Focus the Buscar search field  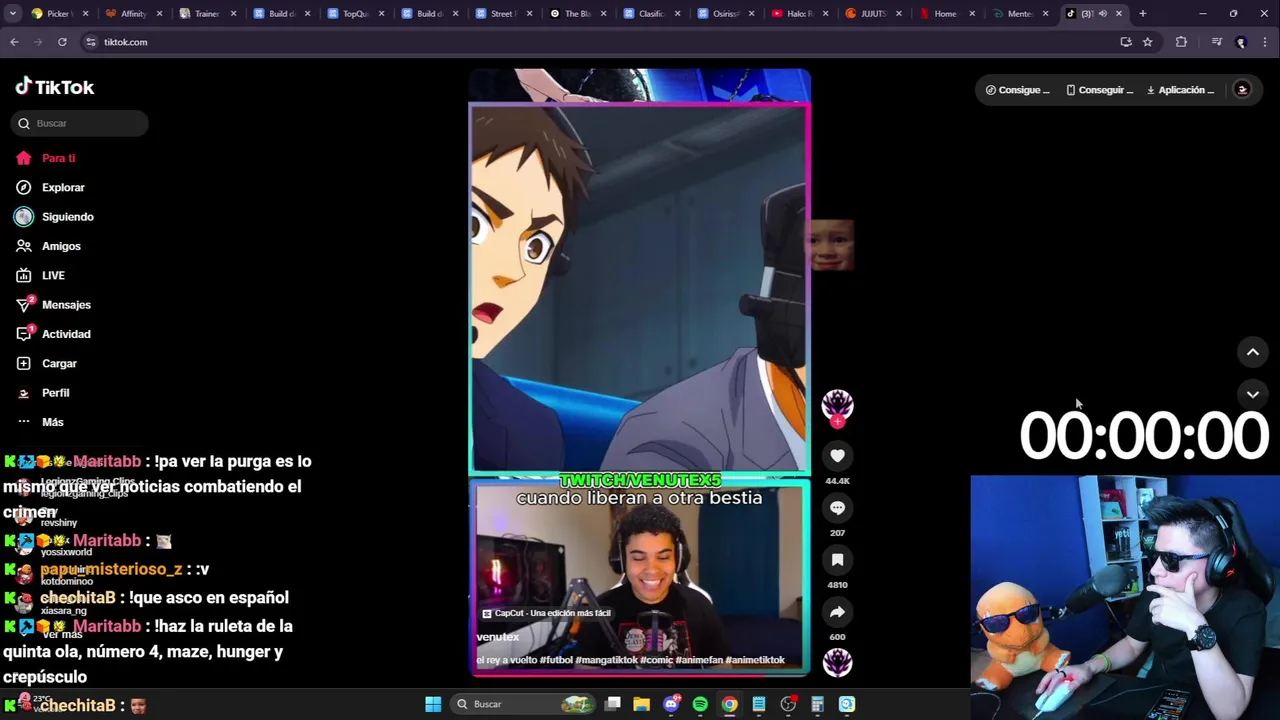(x=80, y=123)
